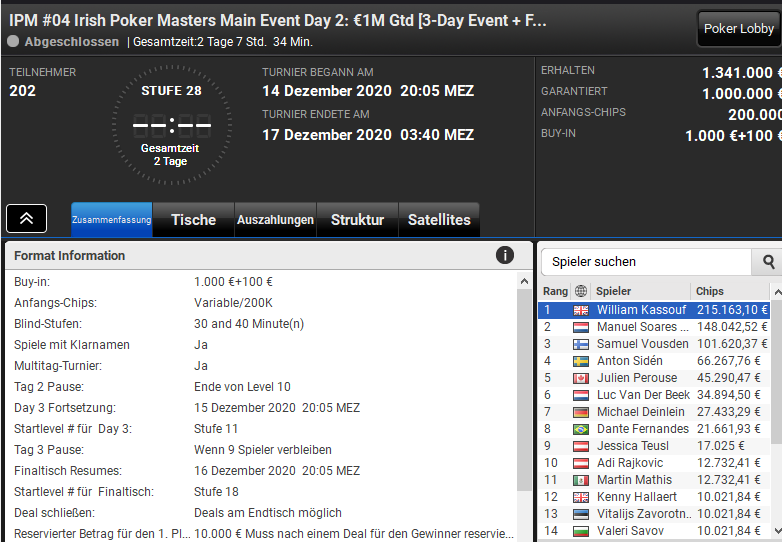Sort player list by Chips column
This screenshot has width=782, height=542.
tap(730, 291)
